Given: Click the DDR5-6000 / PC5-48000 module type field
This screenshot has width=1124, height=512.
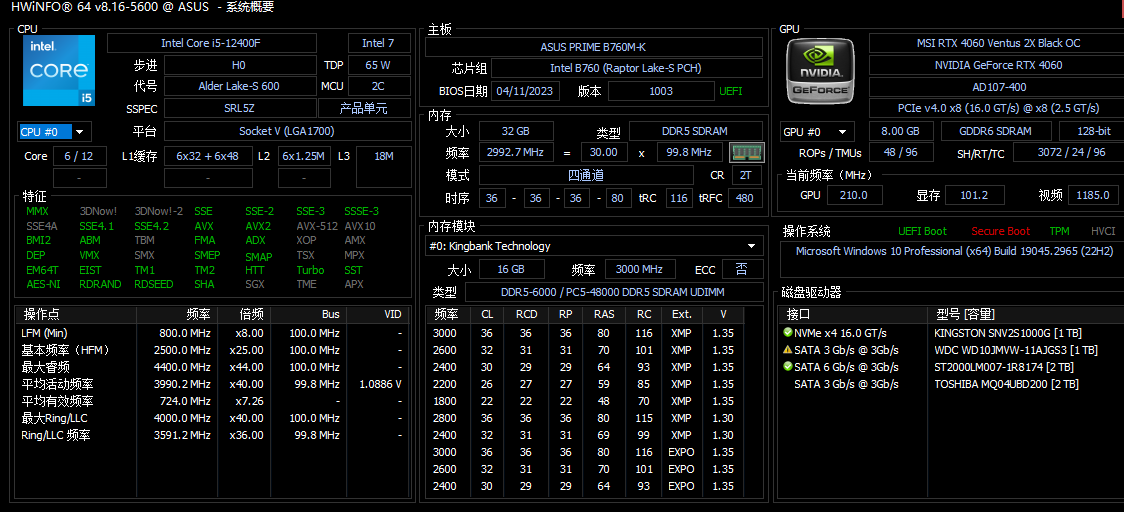Looking at the screenshot, I should [x=614, y=292].
